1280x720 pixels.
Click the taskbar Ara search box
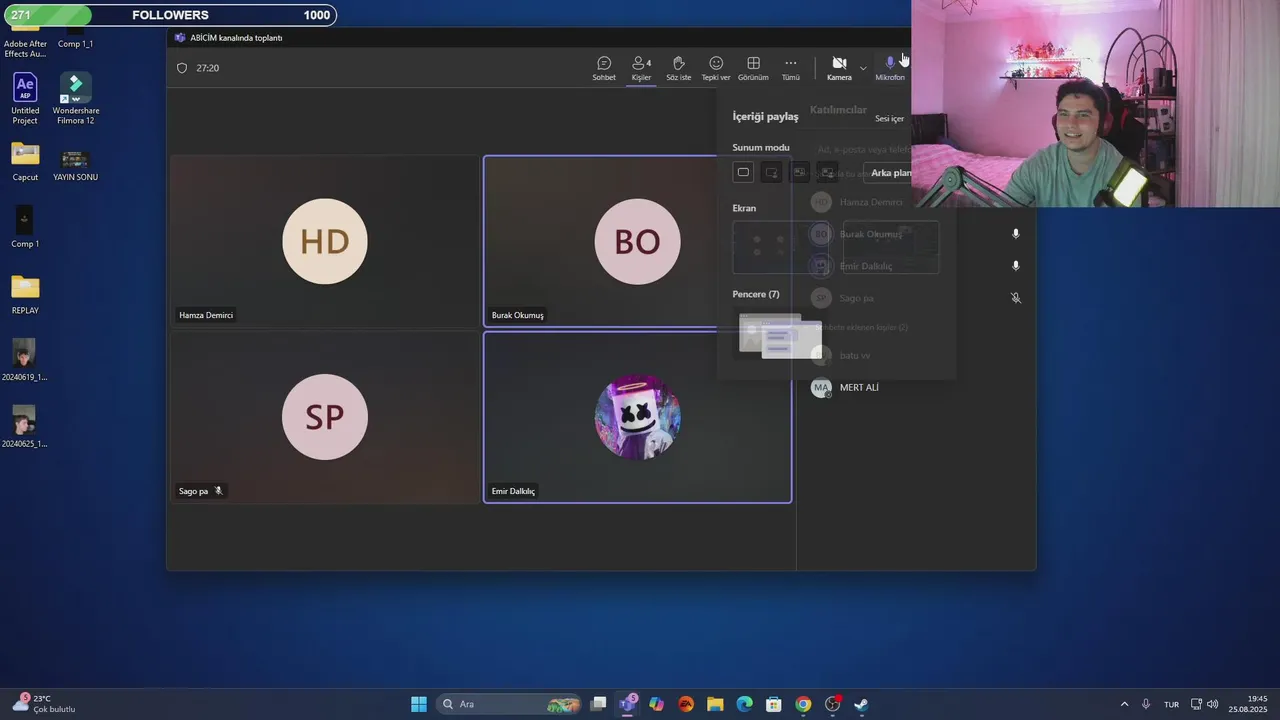click(x=511, y=704)
